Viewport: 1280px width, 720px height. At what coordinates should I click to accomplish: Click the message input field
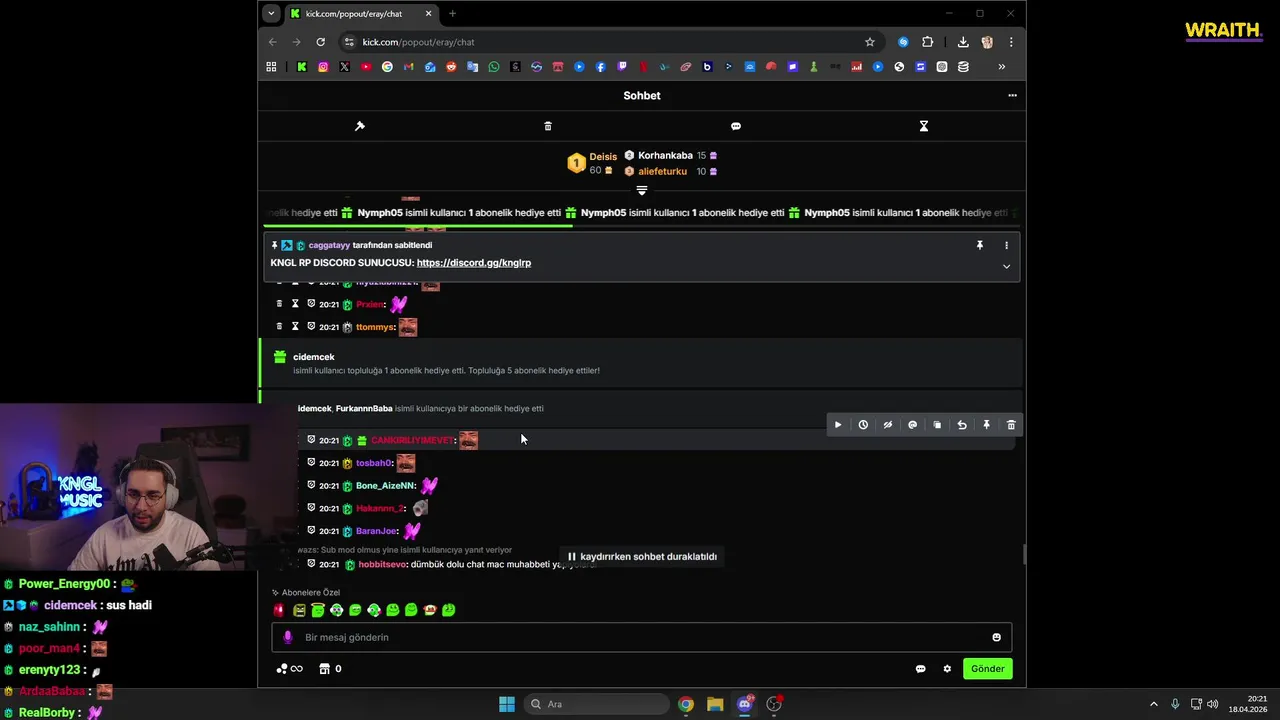640,638
